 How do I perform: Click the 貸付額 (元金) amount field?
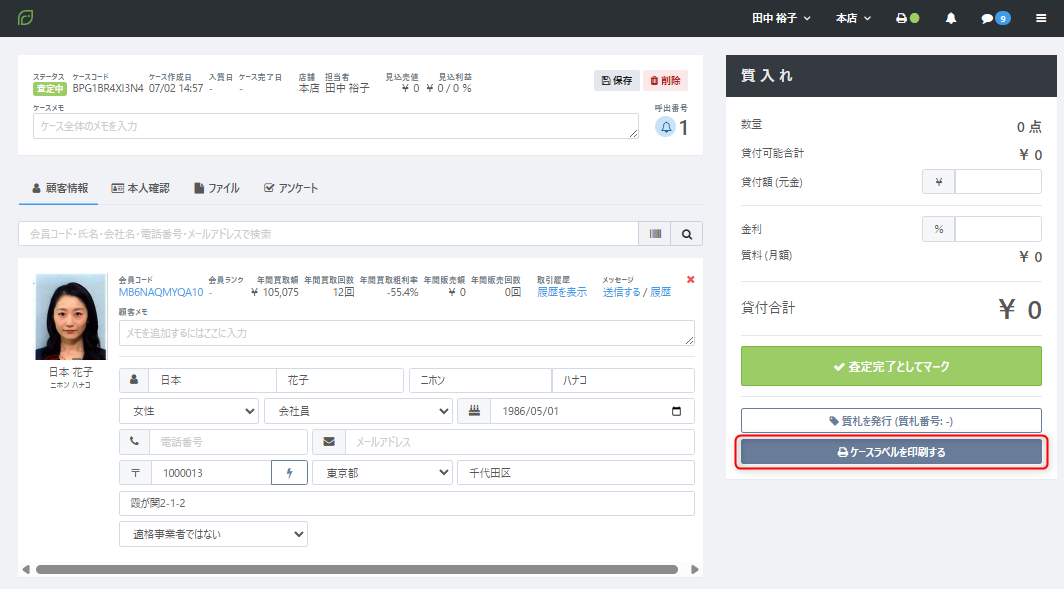(998, 182)
